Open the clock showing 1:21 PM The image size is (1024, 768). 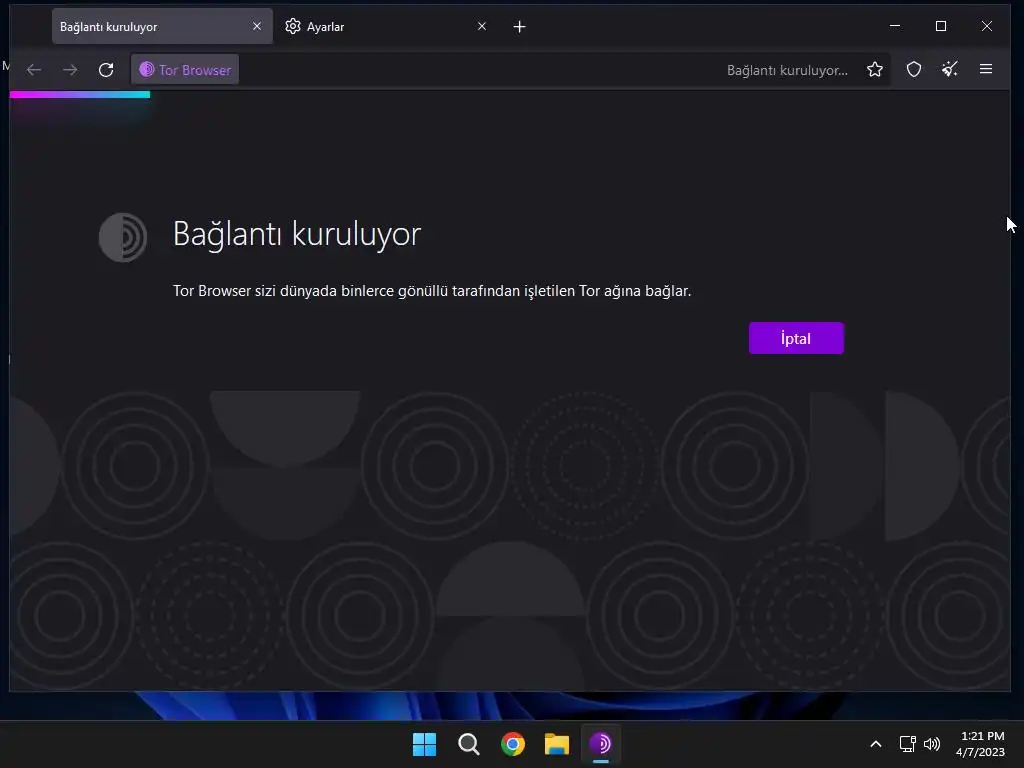tap(980, 744)
